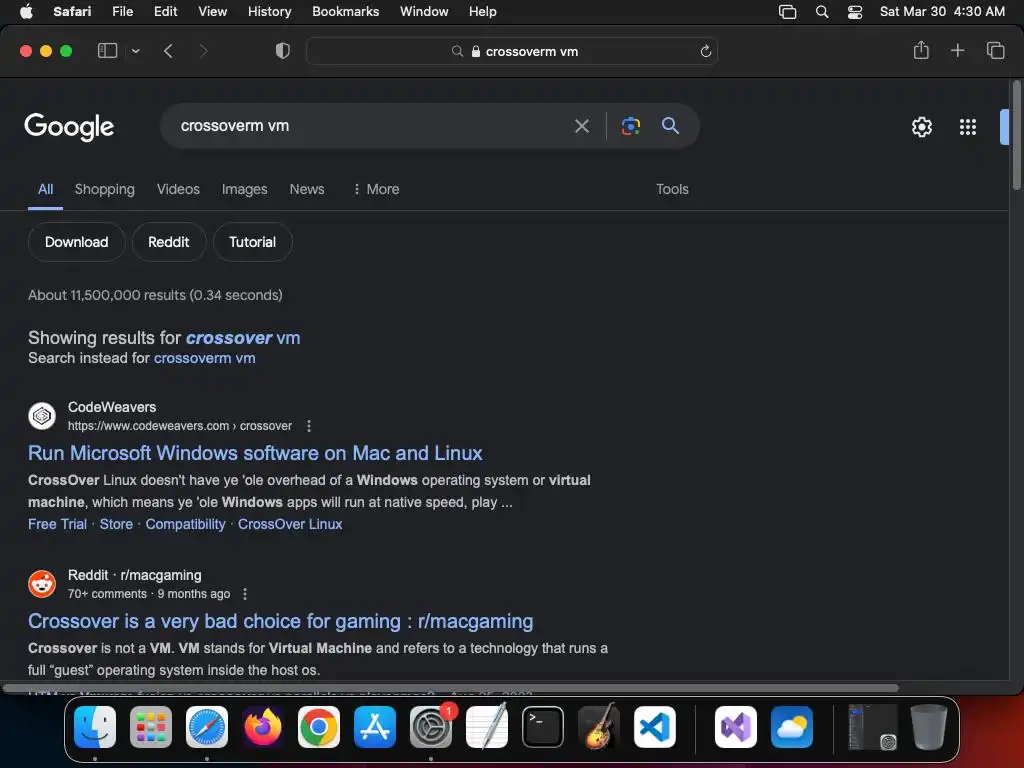This screenshot has width=1024, height=768.
Task: Show tab overview icon
Action: 995,50
